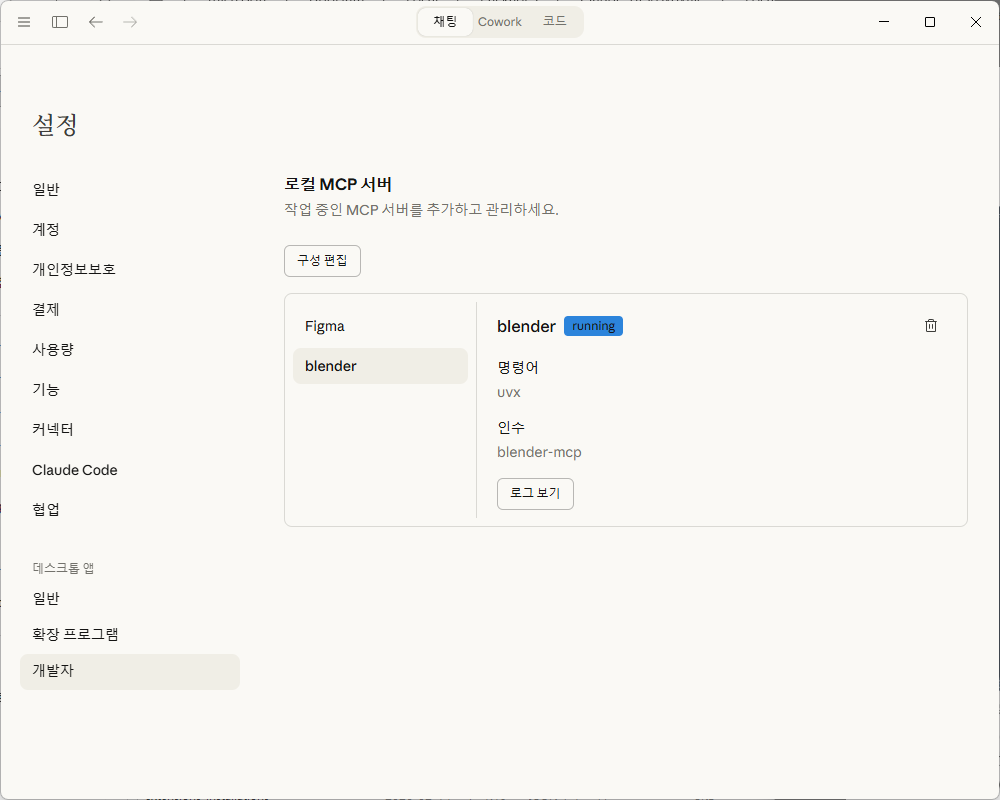Screen dimensions: 1000x800
Task: Switch to the 코드 tab
Action: click(555, 22)
